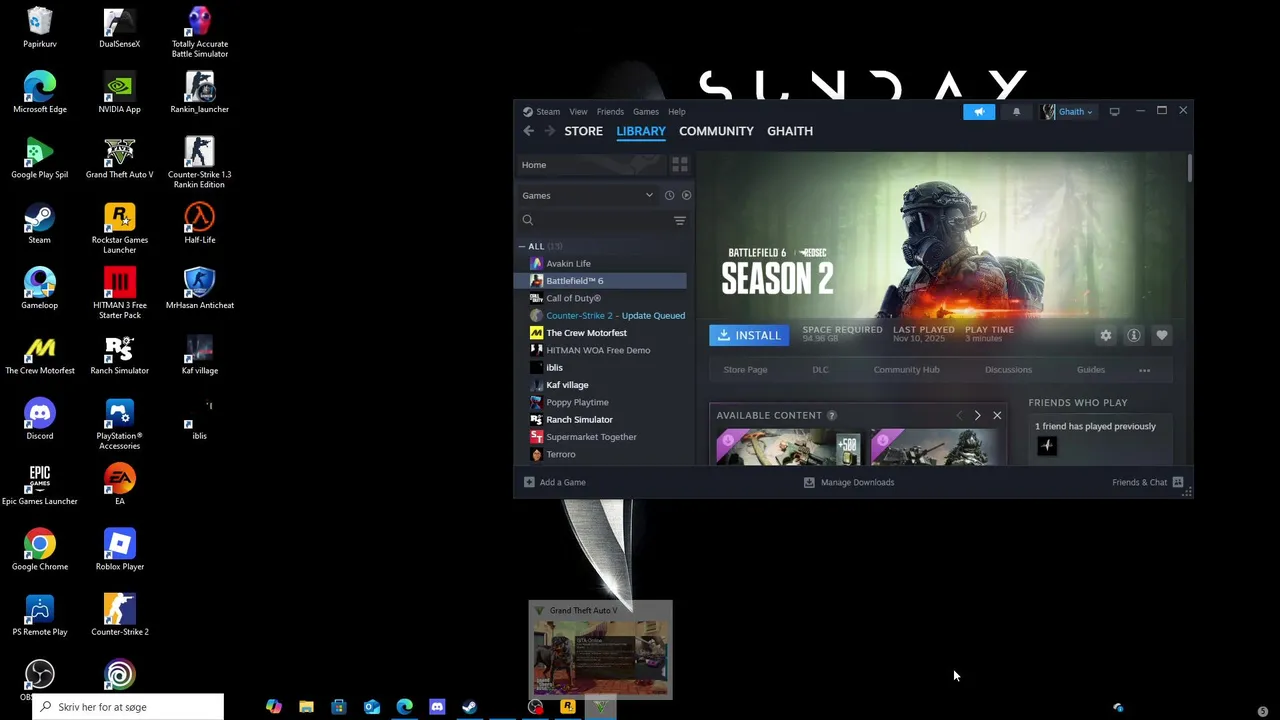The width and height of the screenshot is (1280, 720).
Task: Sort library by recent activity clock icon
Action: [x=670, y=195]
